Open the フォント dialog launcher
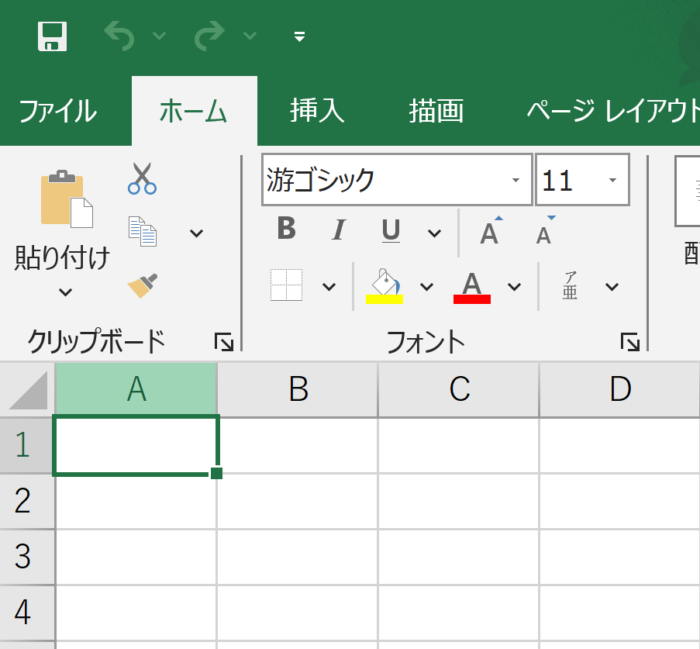The width and height of the screenshot is (700, 649). [629, 343]
